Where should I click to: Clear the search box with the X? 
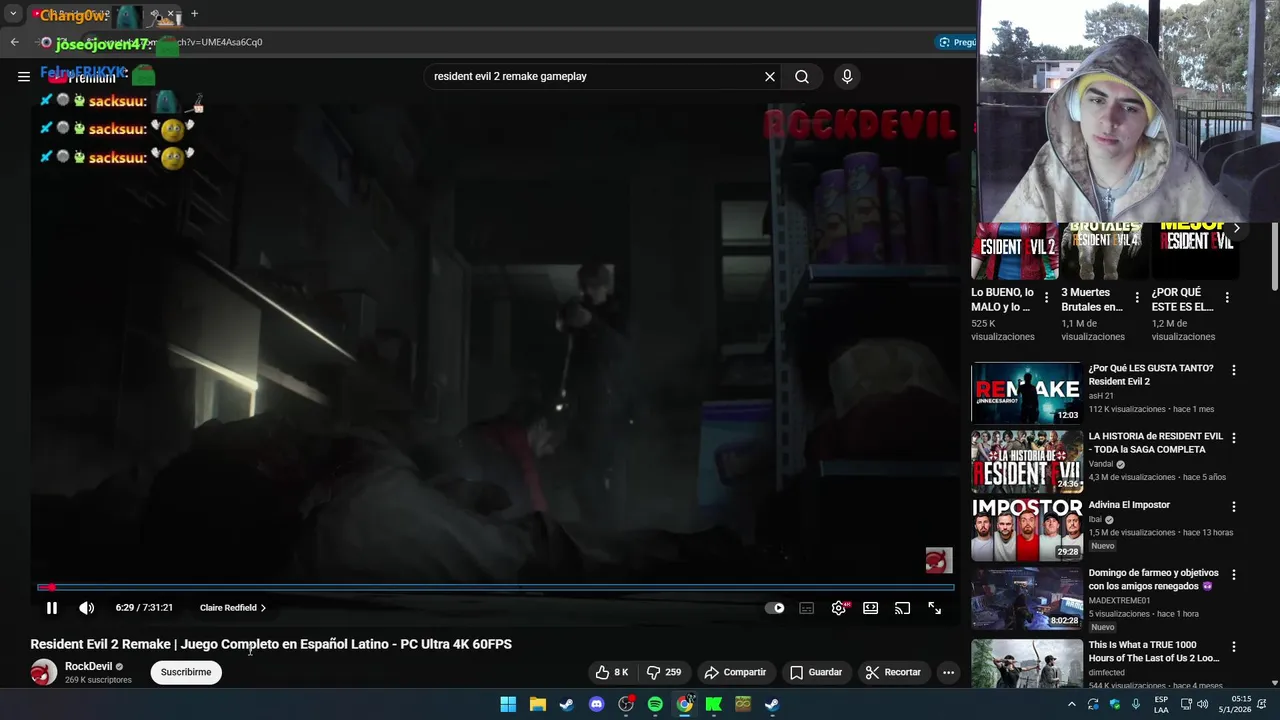(x=770, y=76)
